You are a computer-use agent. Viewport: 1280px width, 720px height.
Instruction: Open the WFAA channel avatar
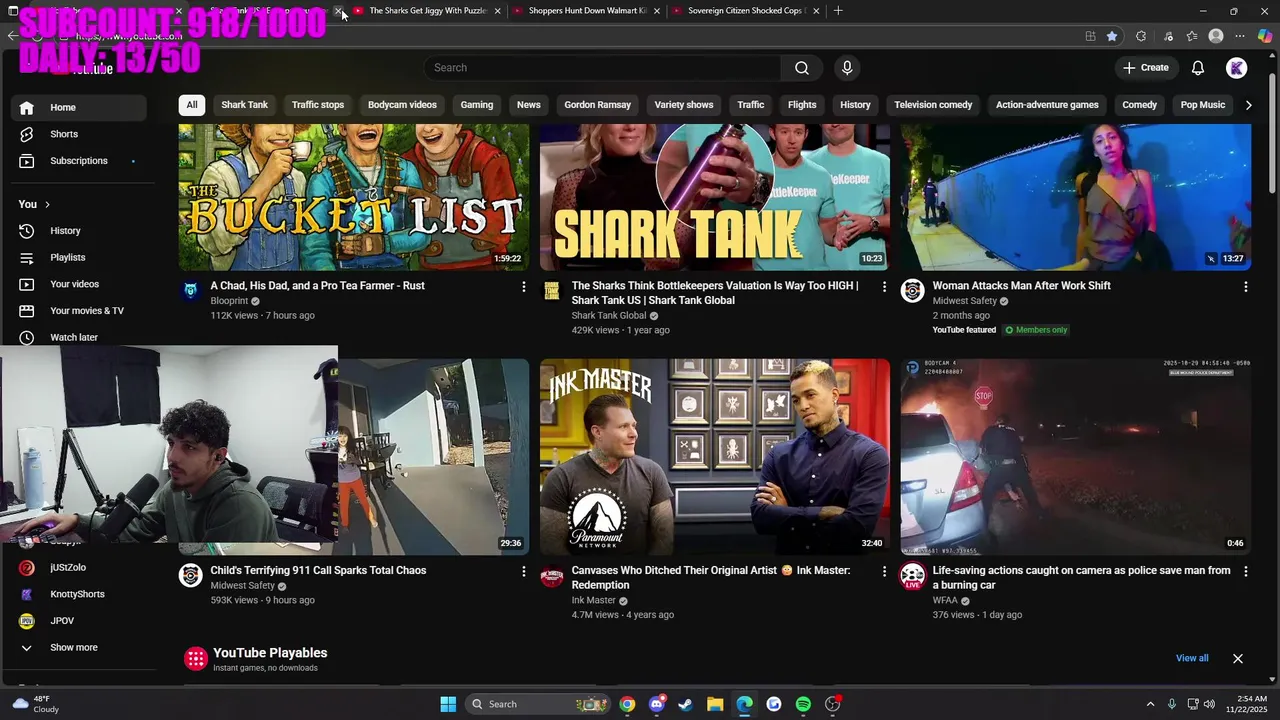(x=912, y=575)
